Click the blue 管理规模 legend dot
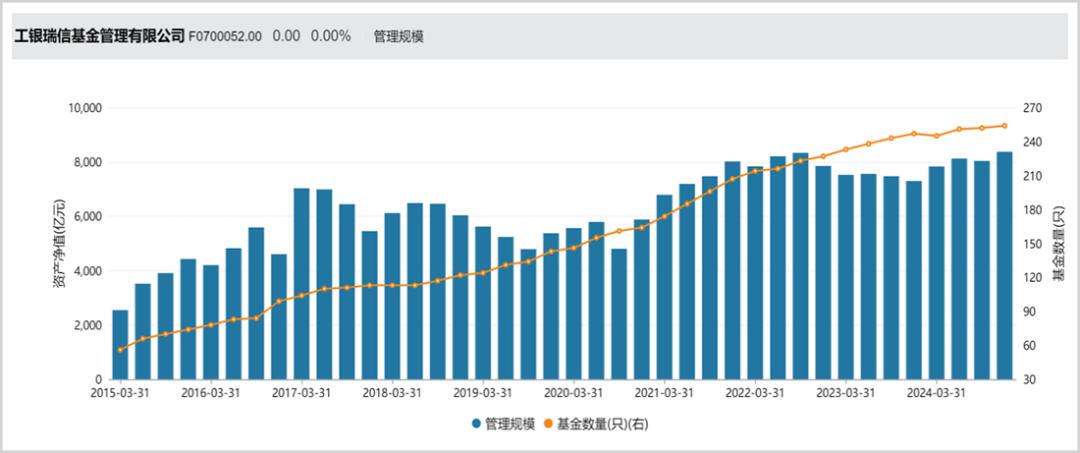1080x453 pixels. click(x=477, y=424)
